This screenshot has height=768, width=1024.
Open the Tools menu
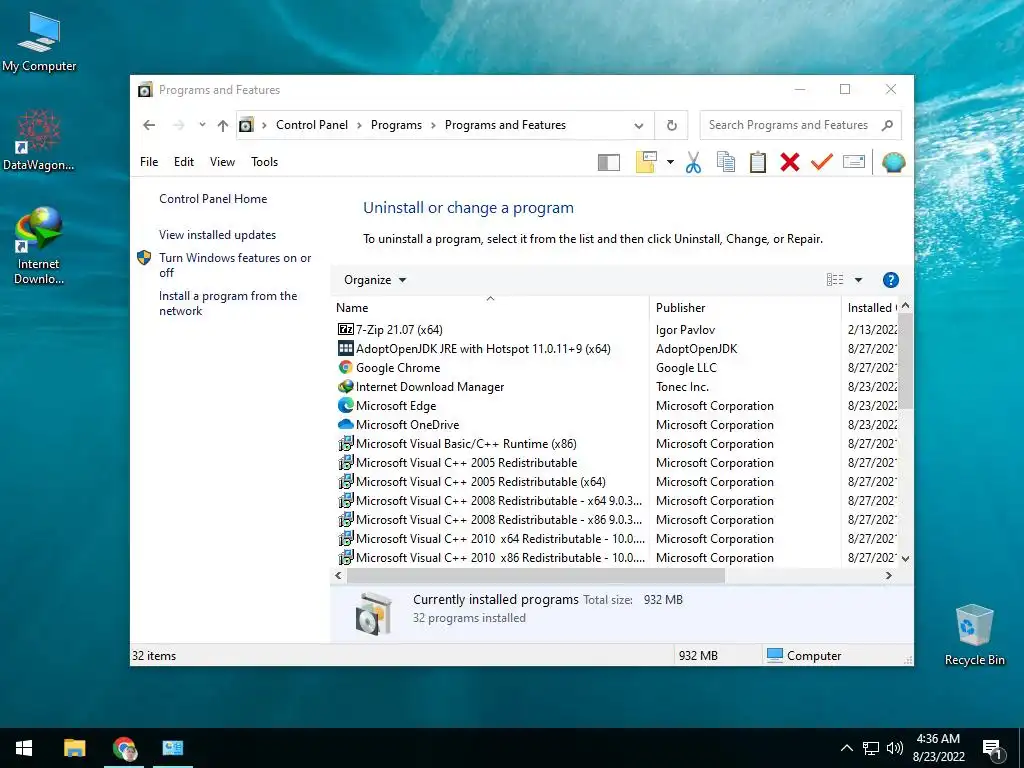tap(264, 162)
